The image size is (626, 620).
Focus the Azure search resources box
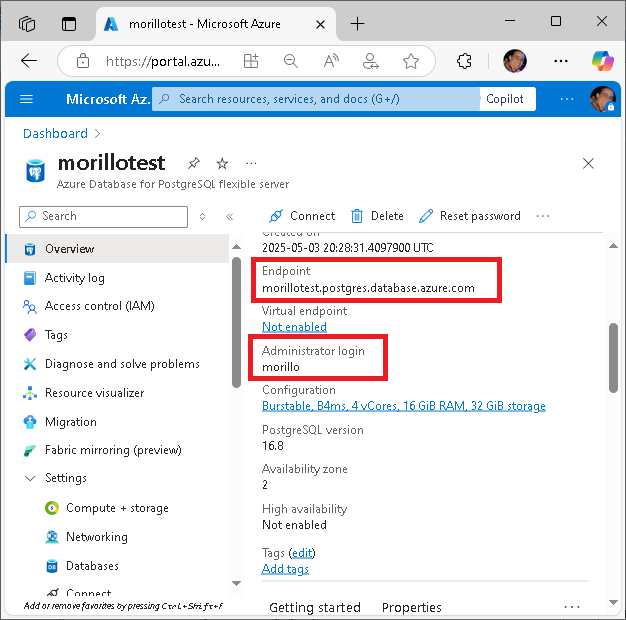point(316,99)
